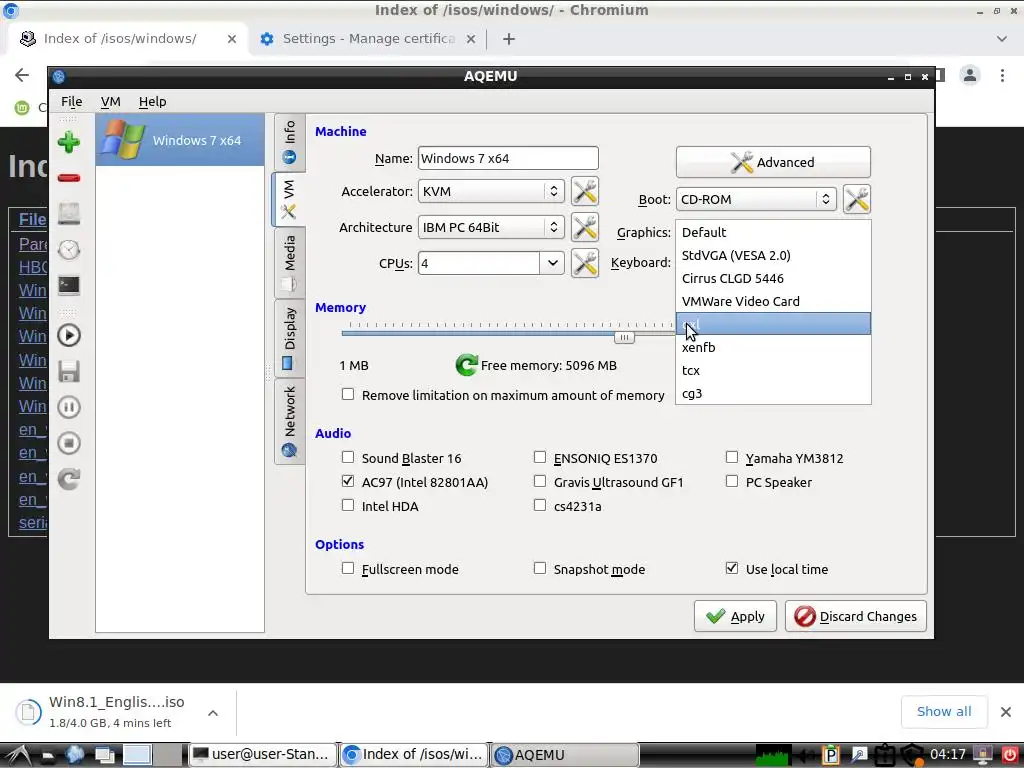1024x768 pixels.
Task: Click the Apply button
Action: [735, 616]
